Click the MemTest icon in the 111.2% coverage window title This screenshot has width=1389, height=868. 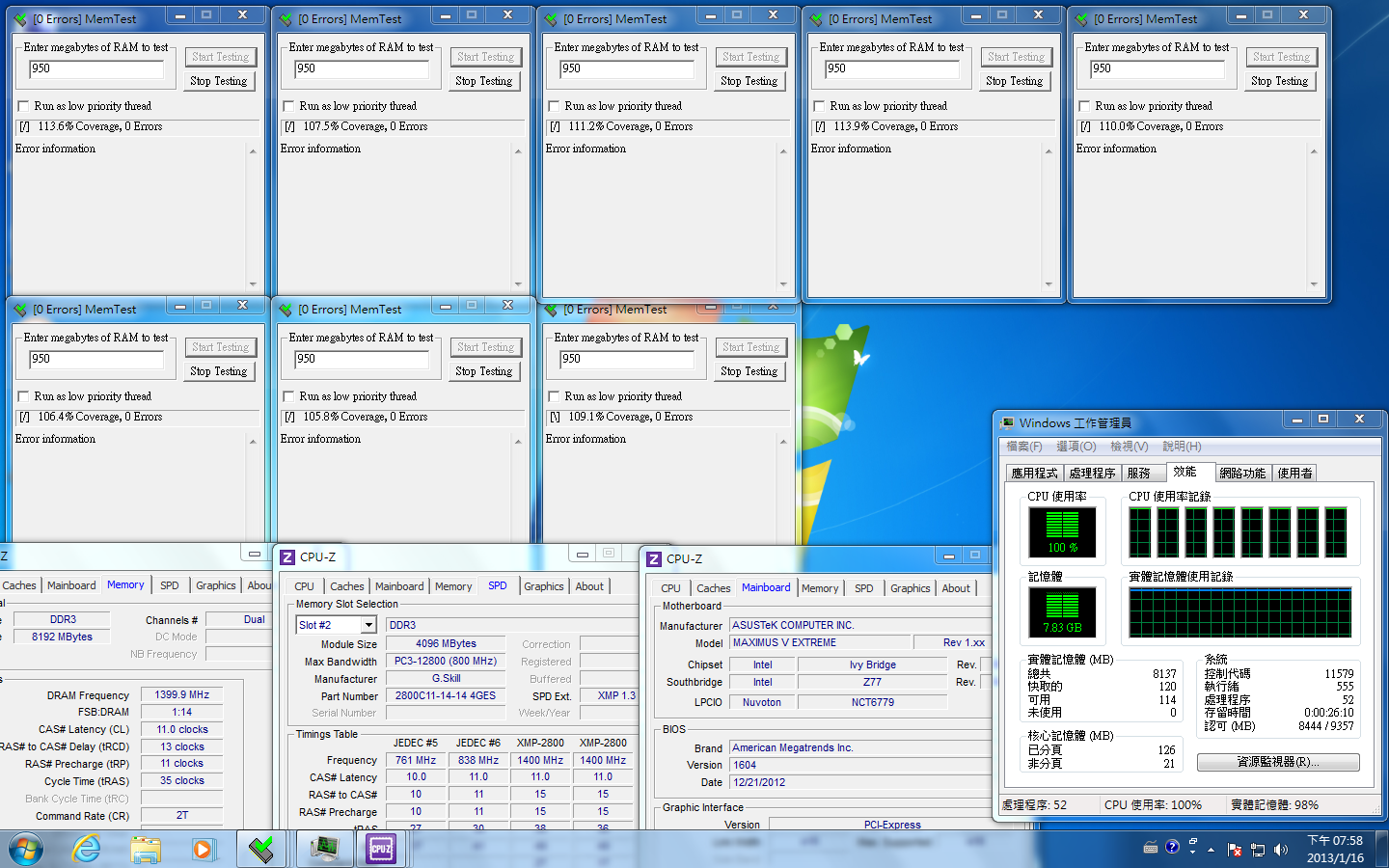(550, 18)
